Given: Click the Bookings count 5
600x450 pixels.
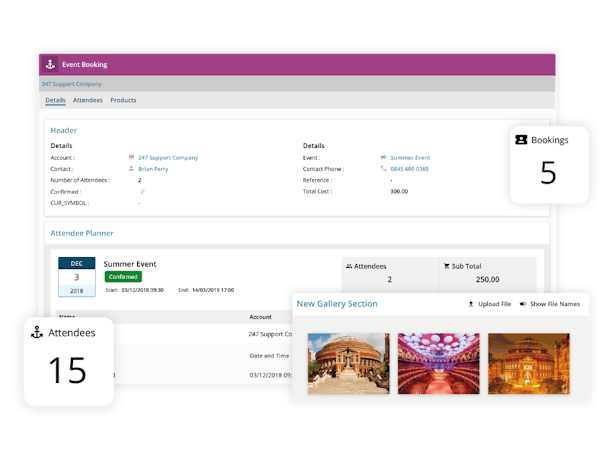Looking at the screenshot, I should point(548,173).
